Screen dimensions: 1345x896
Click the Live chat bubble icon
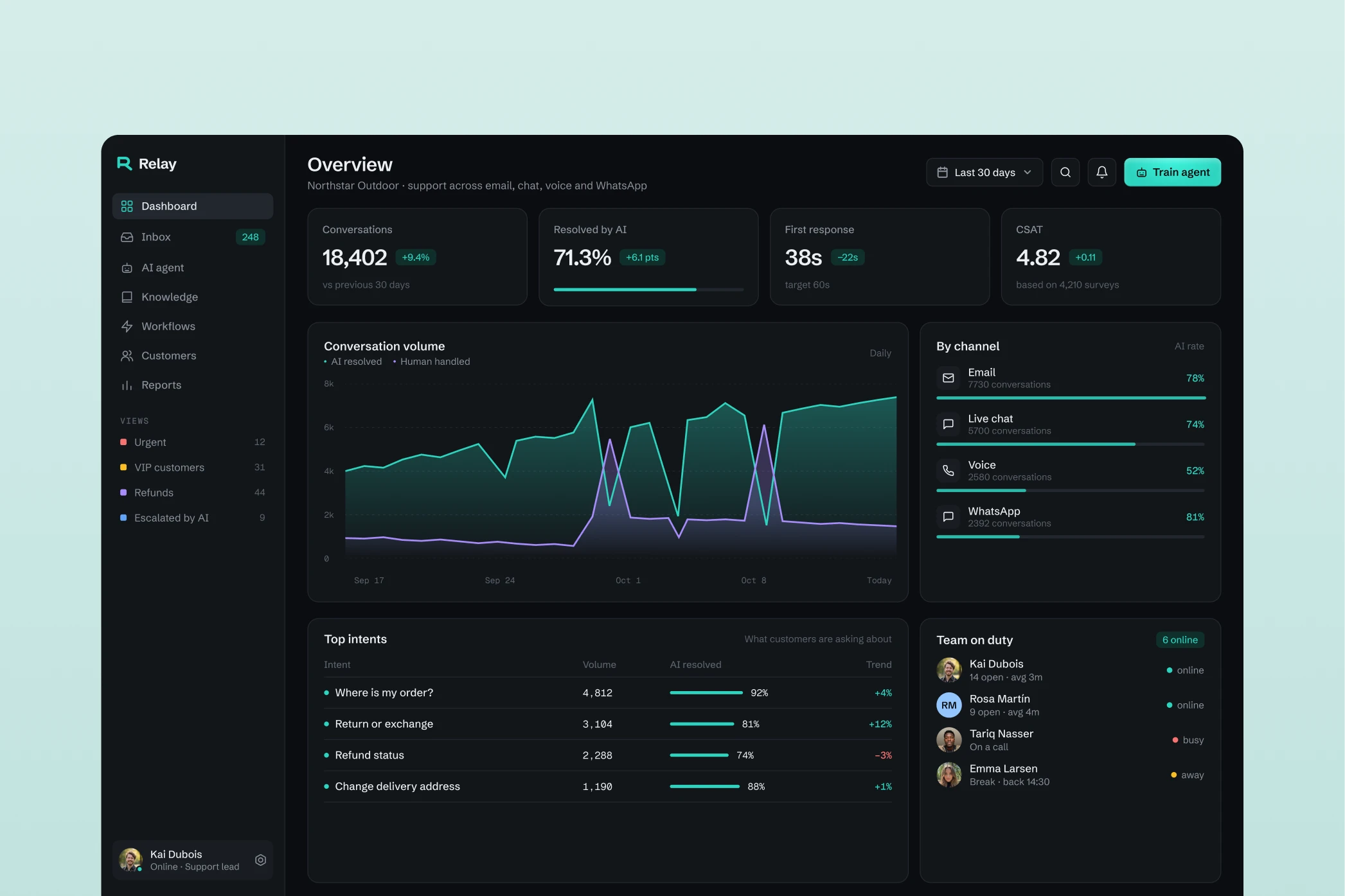(948, 424)
